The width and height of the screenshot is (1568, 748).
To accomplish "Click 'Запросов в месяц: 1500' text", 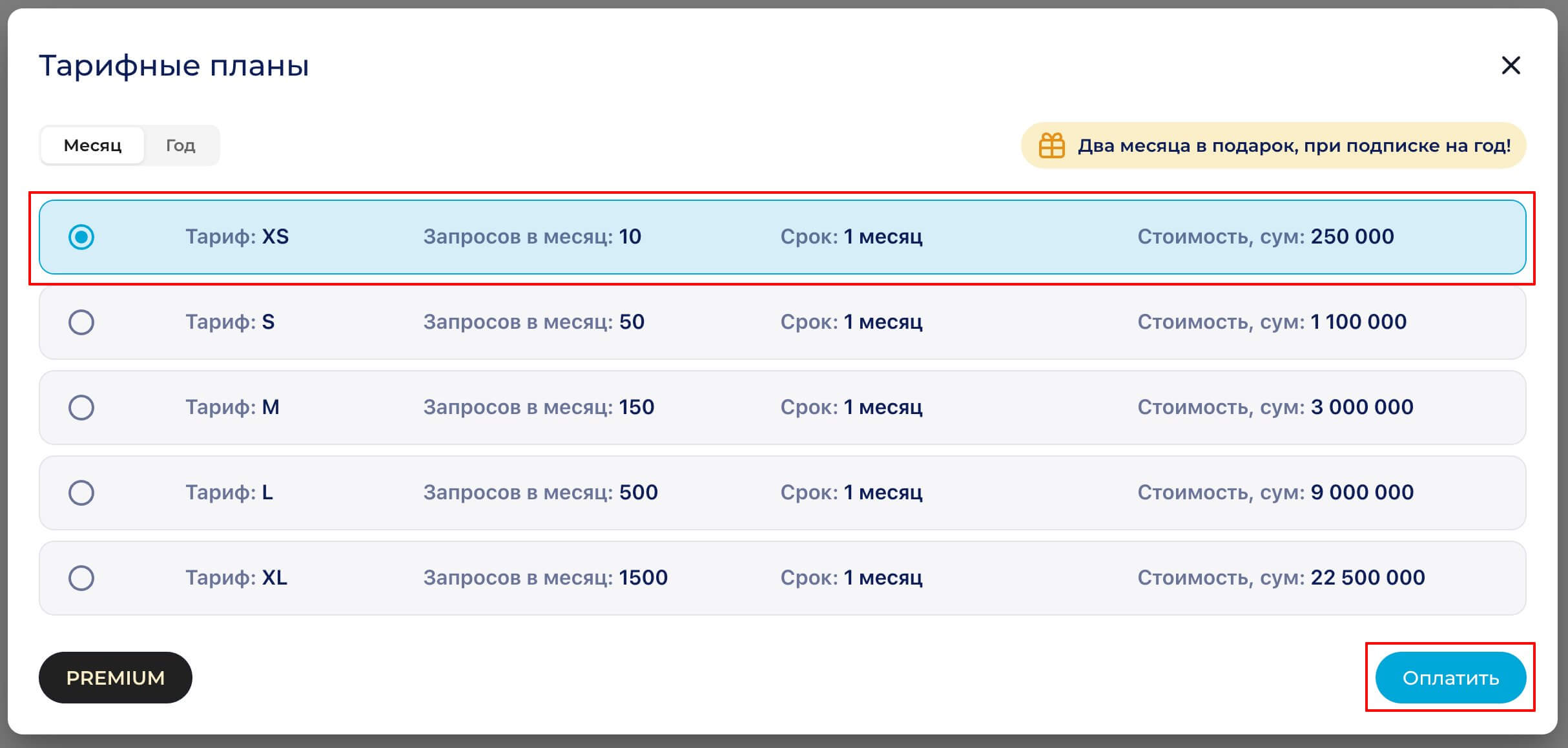I will tap(546, 578).
